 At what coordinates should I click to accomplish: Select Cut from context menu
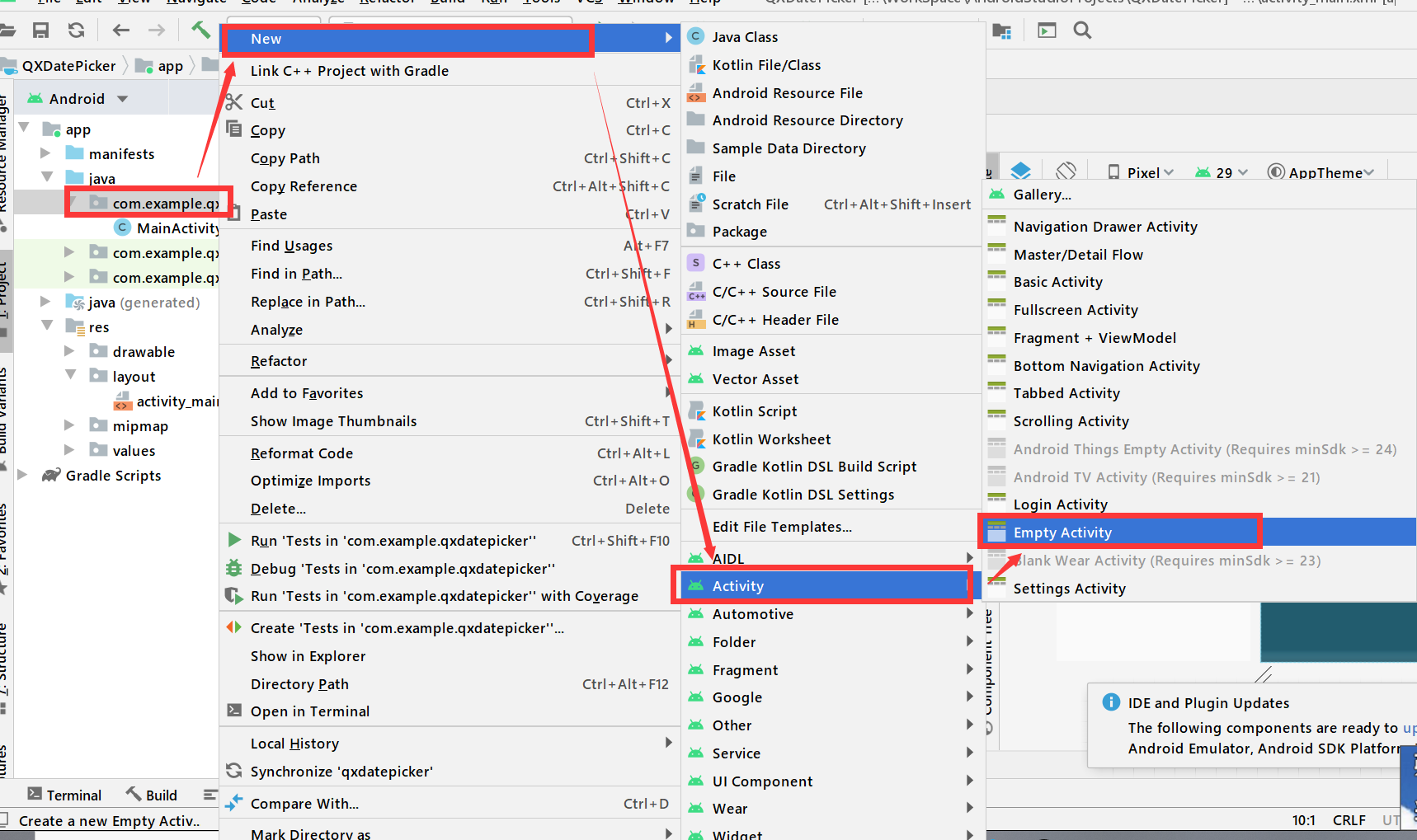click(450, 103)
